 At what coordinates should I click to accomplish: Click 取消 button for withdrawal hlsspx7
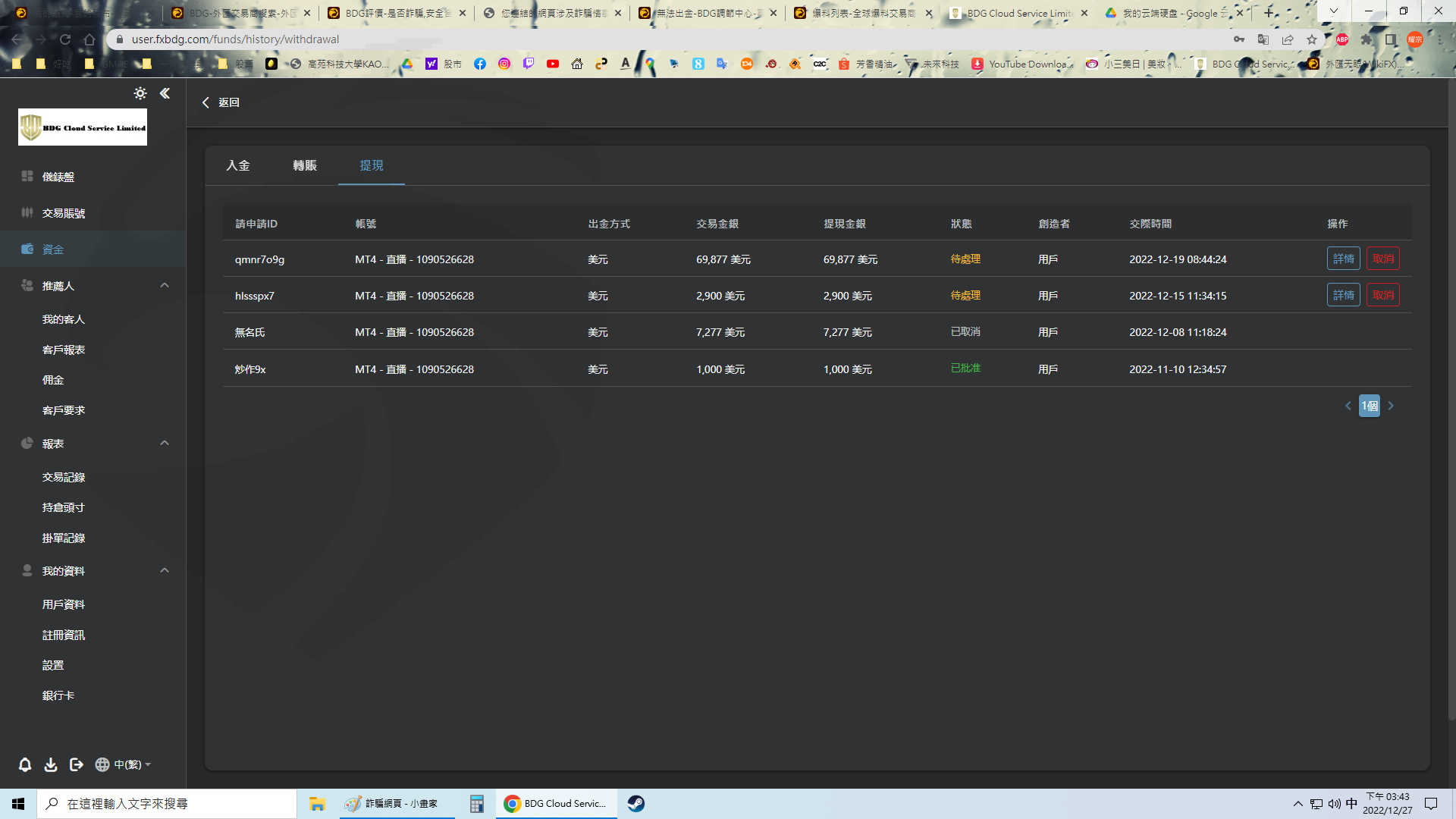pyautogui.click(x=1382, y=295)
